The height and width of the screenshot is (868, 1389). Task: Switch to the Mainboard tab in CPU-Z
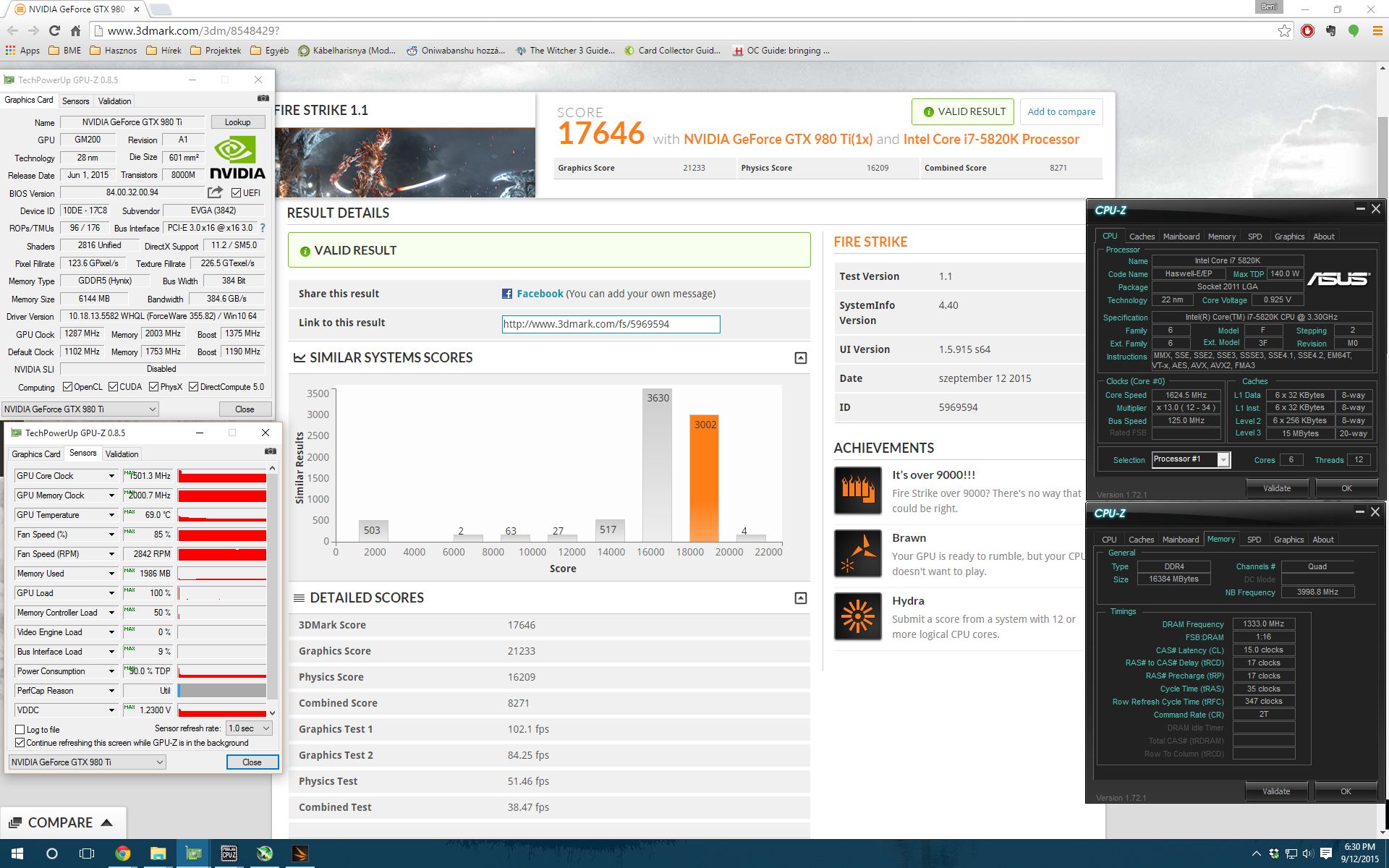(x=1181, y=237)
